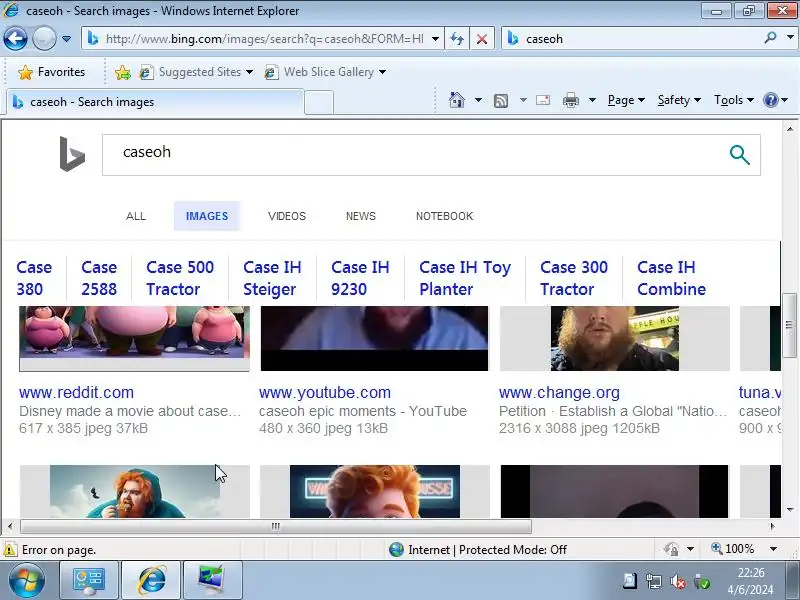Image resolution: width=800 pixels, height=600 pixels.
Task: Select the Case IH Steiger suggestion
Action: tap(272, 278)
